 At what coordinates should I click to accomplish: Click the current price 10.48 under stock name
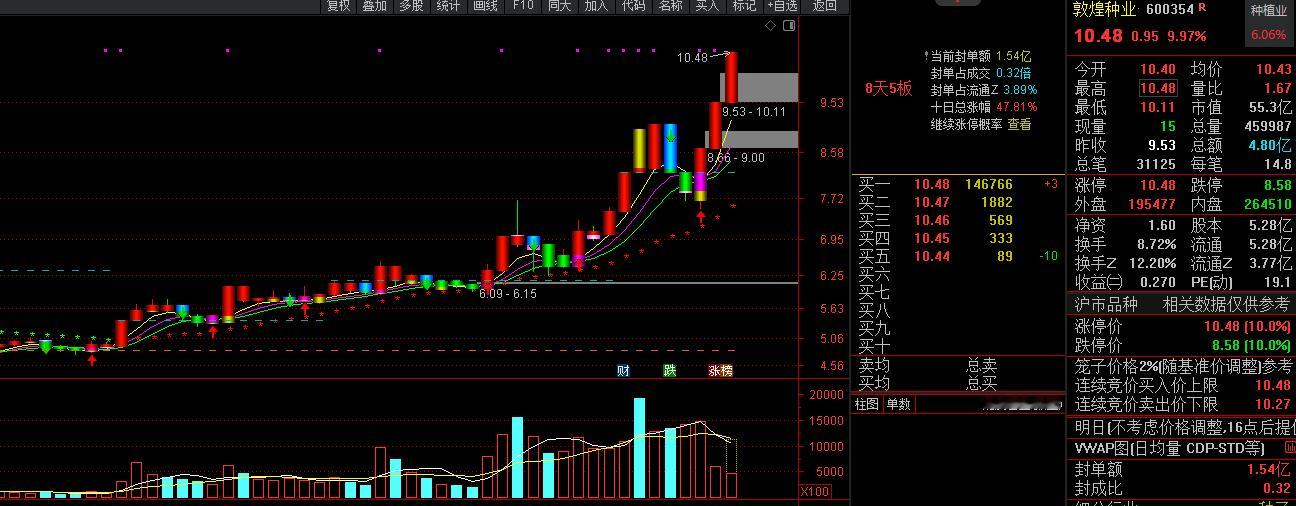(x=1098, y=36)
